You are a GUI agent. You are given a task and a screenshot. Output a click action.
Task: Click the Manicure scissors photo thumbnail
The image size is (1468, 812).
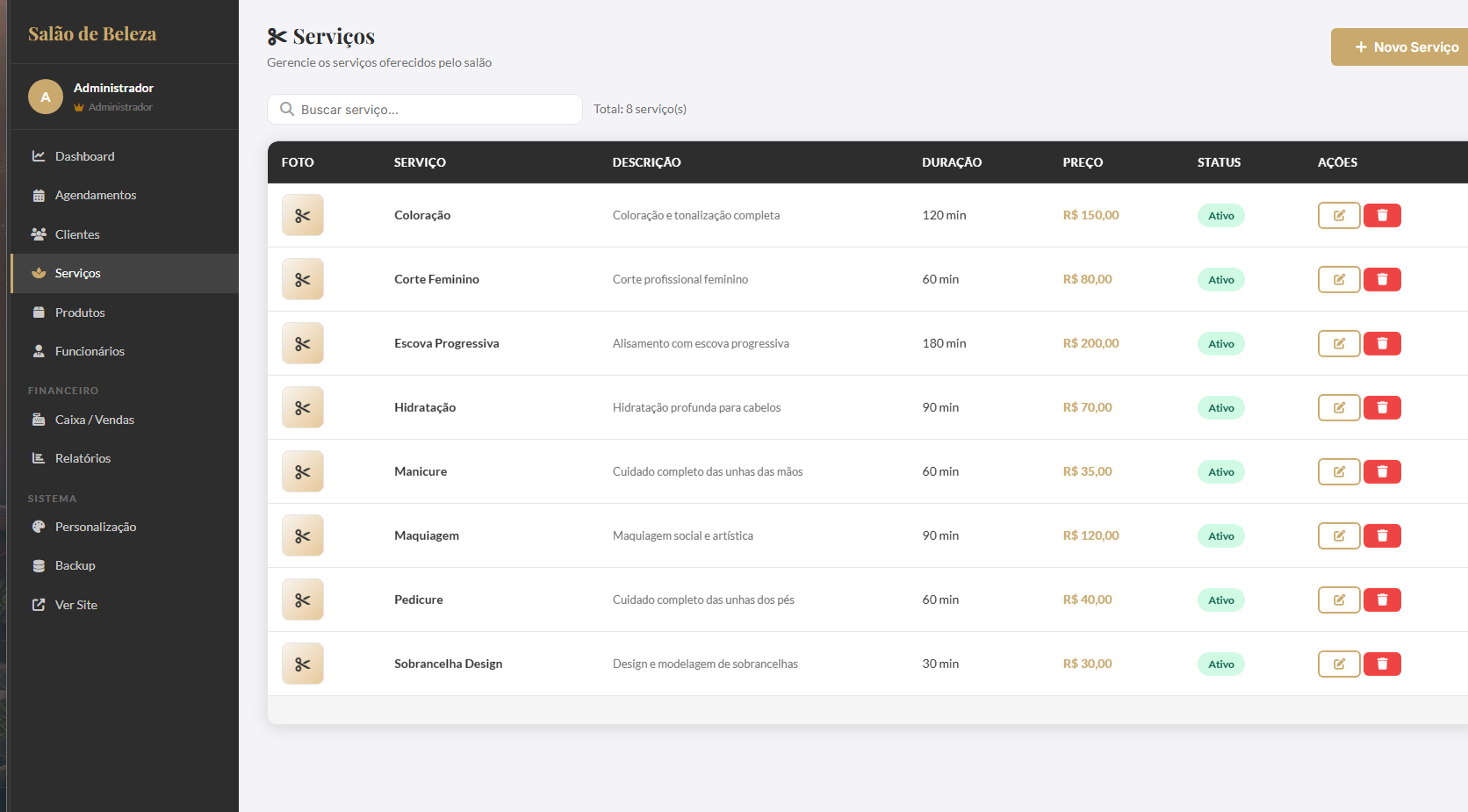click(x=303, y=471)
